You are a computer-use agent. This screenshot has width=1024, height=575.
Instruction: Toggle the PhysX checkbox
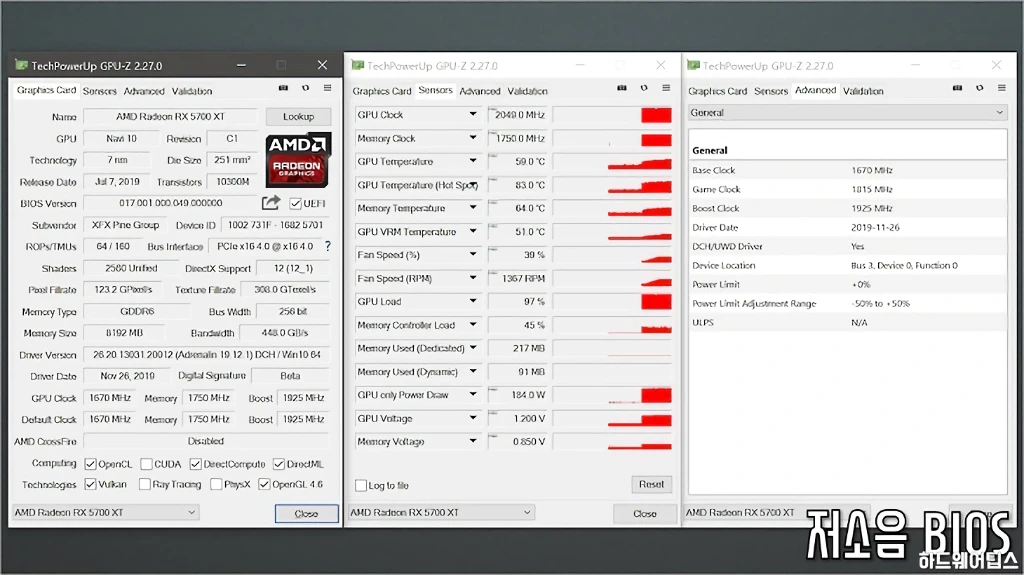[216, 484]
